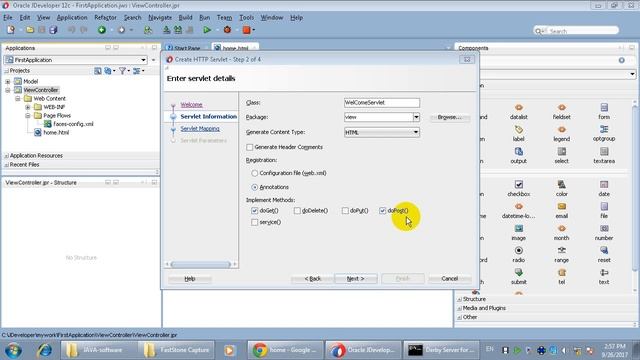This screenshot has height=360, width=640.
Task: Expand Media and Plugins component group
Action: (460, 308)
